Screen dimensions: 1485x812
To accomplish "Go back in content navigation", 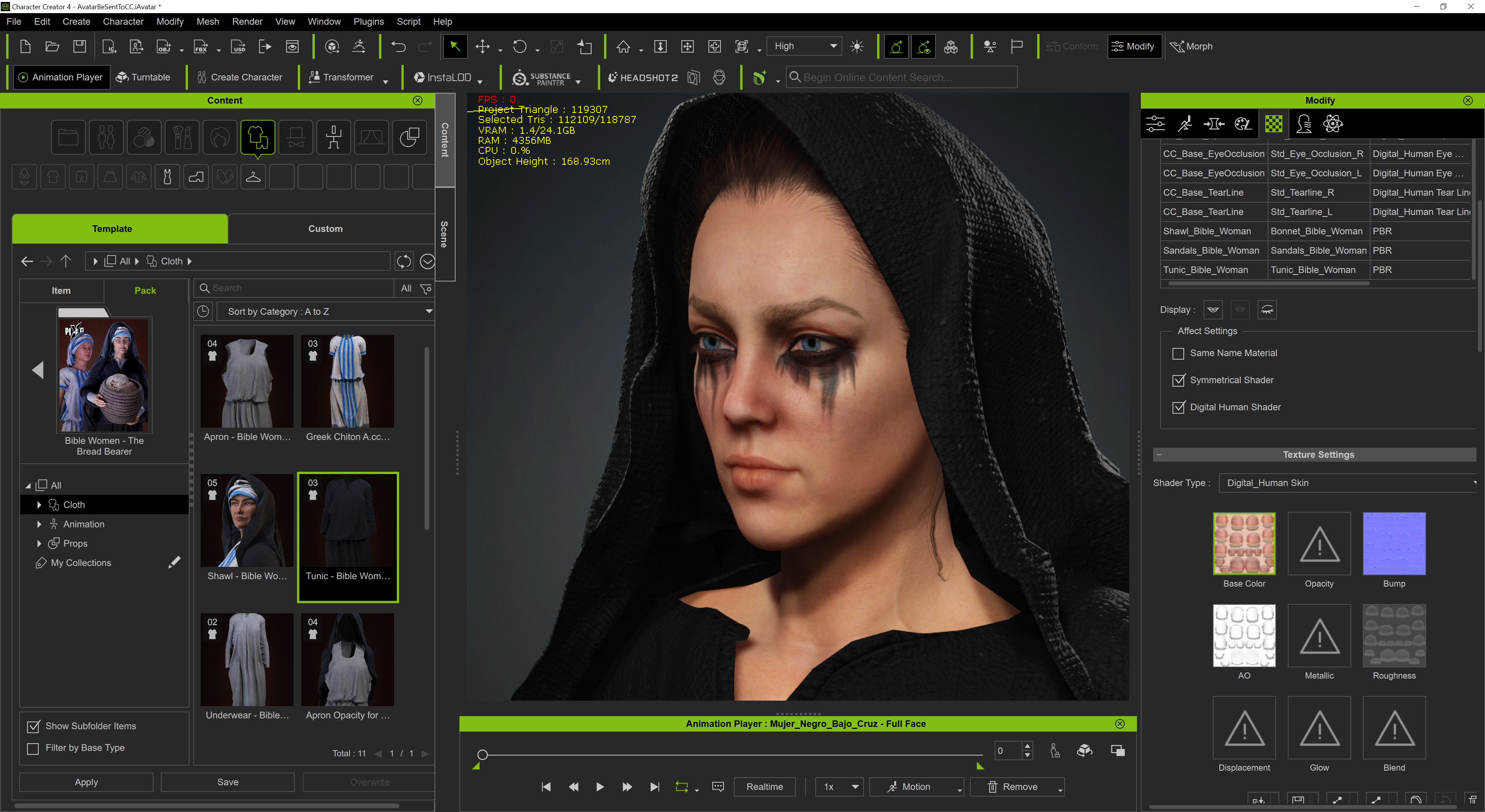I will click(27, 262).
